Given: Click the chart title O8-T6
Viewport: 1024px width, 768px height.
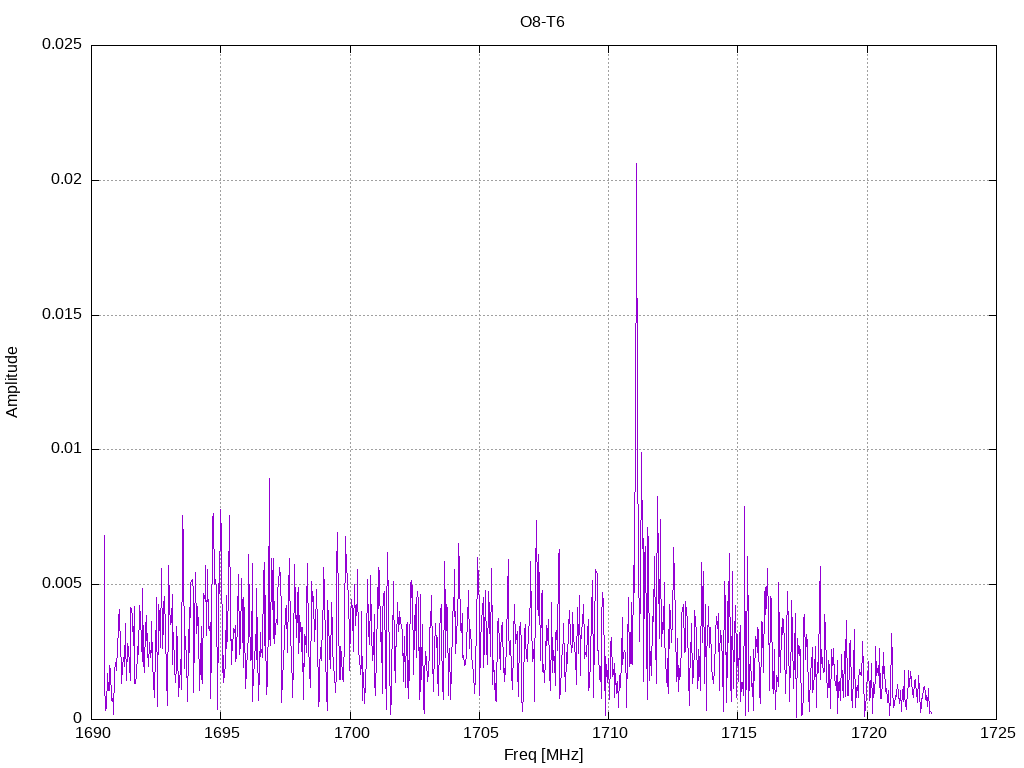Looking at the screenshot, I should (x=542, y=21).
